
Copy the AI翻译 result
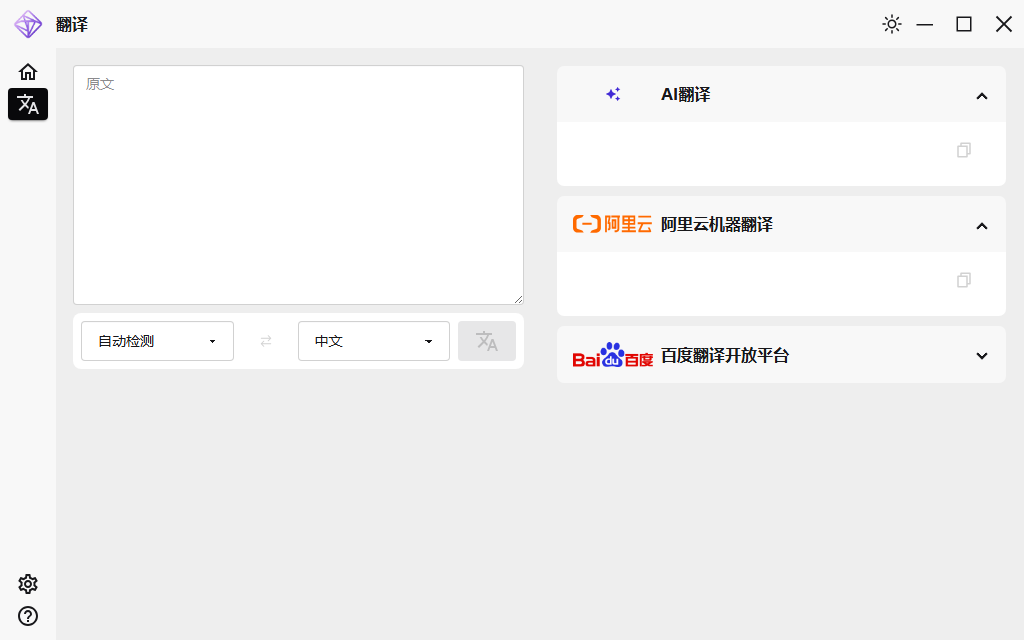pyautogui.click(x=964, y=150)
